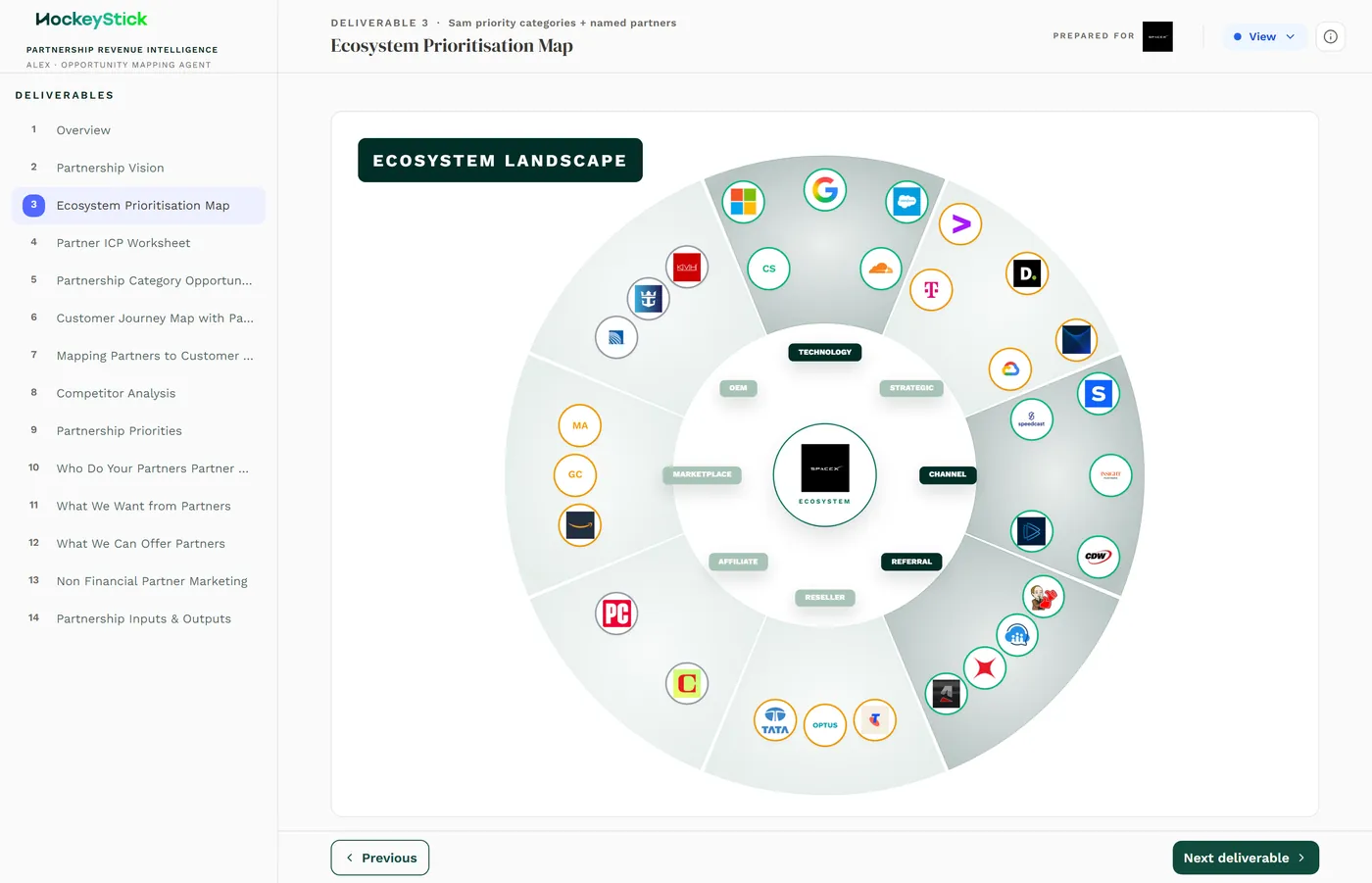The image size is (1372, 883).
Task: Select the Cloudflare orange cloud logo
Action: coord(881,269)
